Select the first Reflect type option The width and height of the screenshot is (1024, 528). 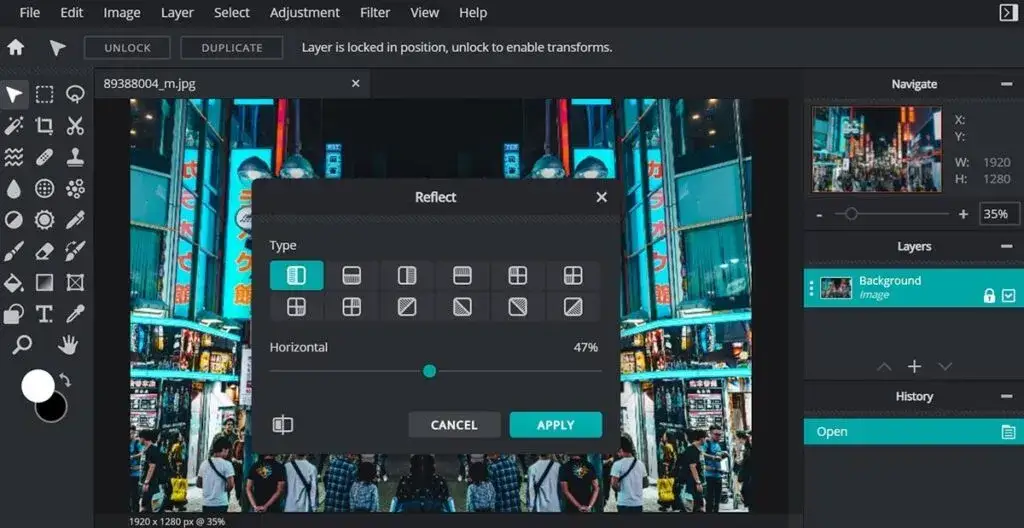coord(296,275)
